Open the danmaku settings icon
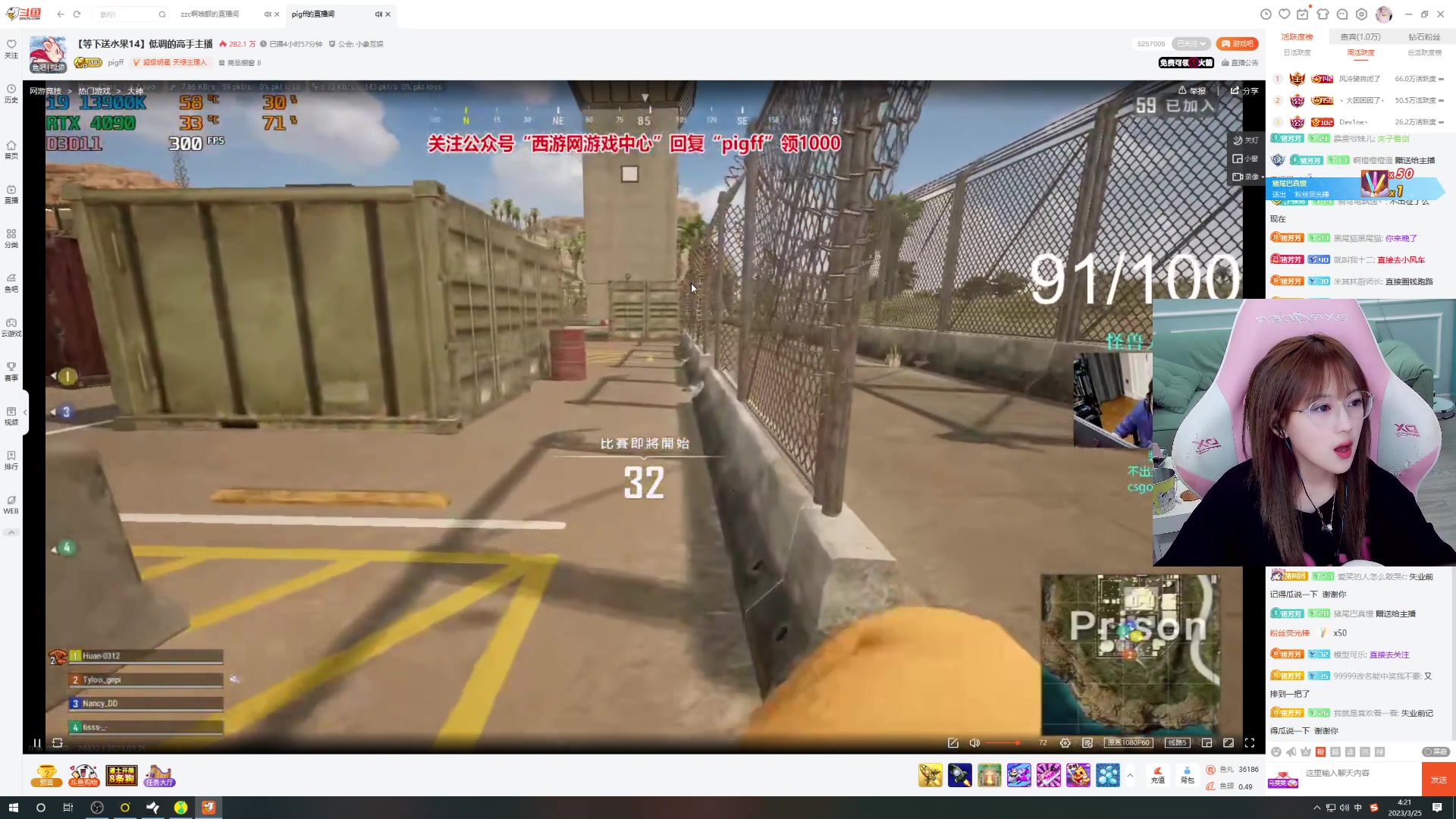Screen dimensions: 1456x819 click(1087, 743)
